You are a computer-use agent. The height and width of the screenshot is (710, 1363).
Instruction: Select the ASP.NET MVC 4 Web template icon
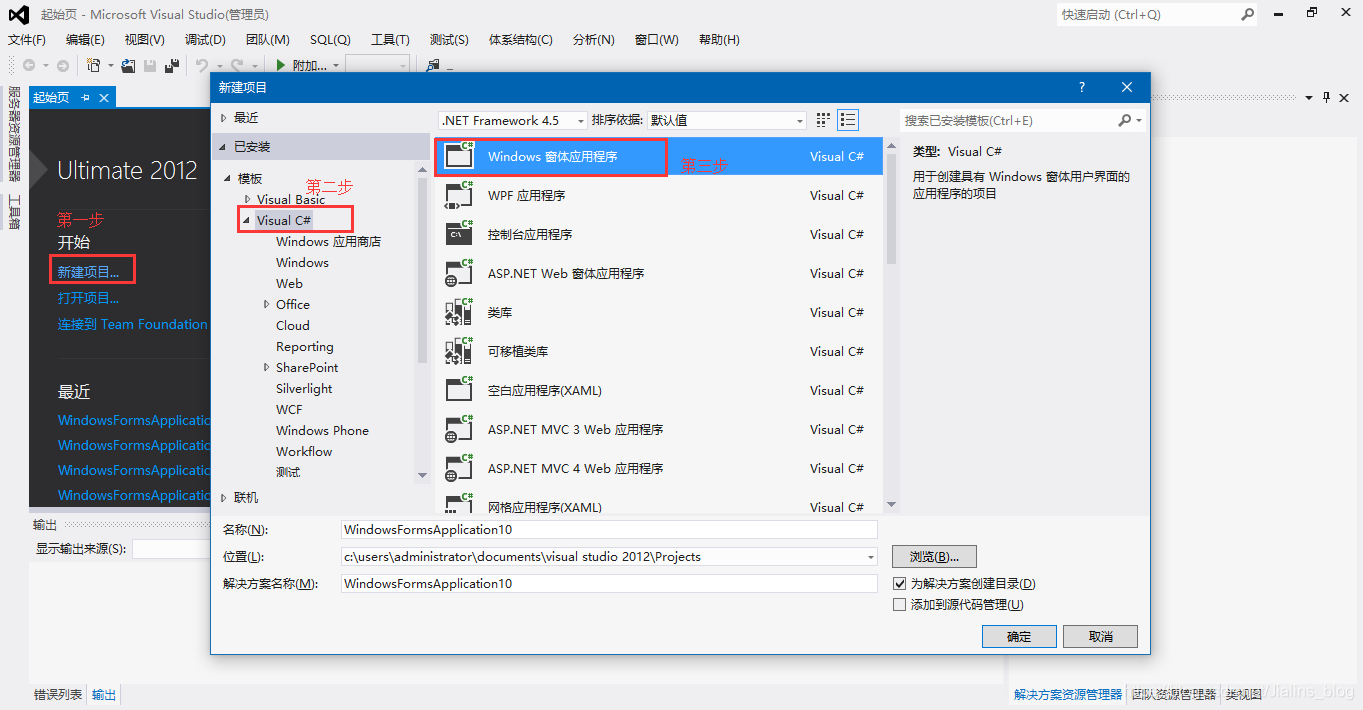click(x=458, y=468)
